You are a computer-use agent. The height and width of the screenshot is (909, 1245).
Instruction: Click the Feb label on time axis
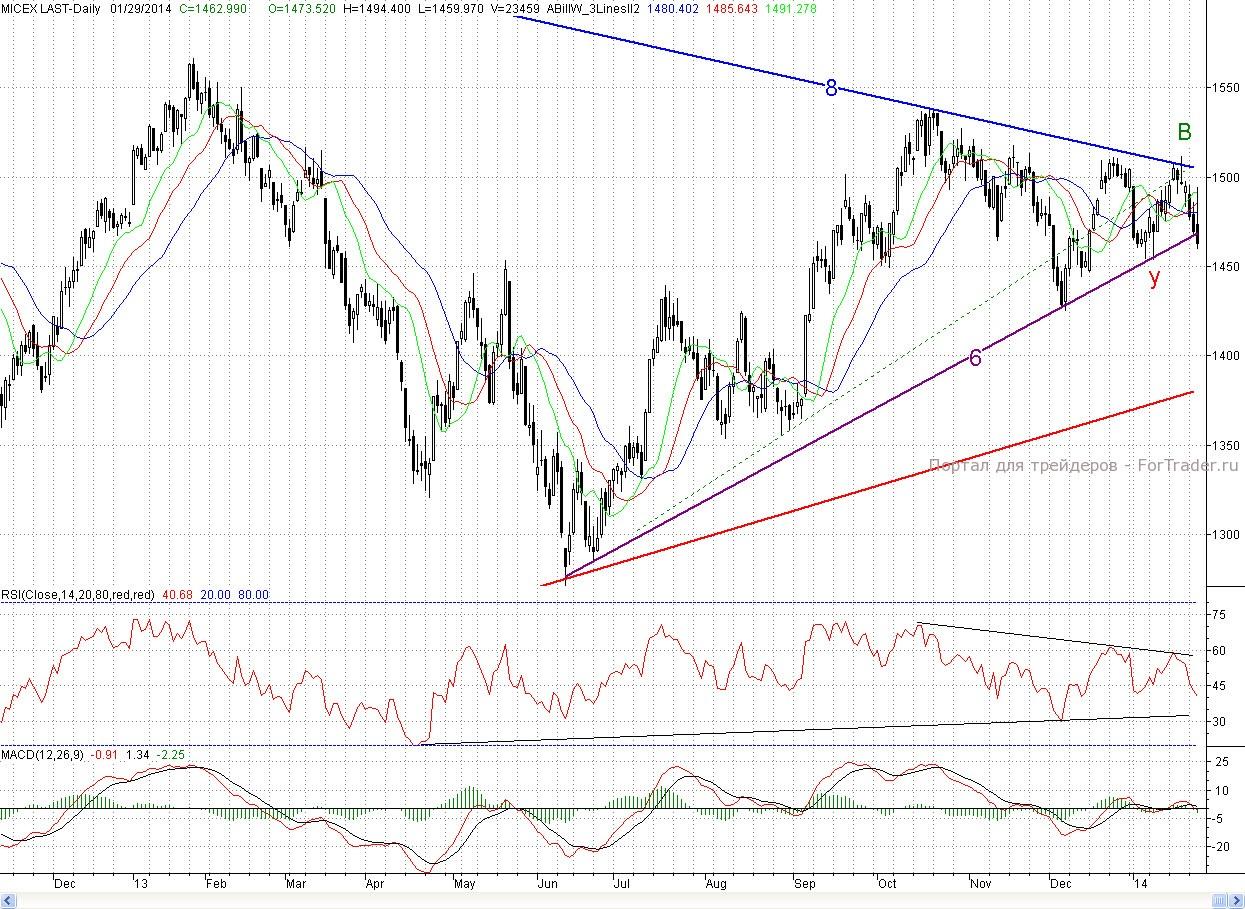[216, 884]
